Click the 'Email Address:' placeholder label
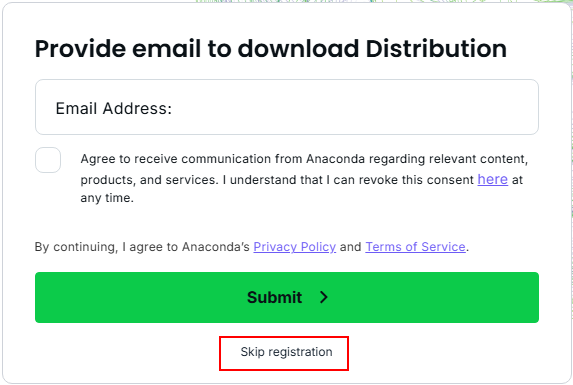This screenshot has height=385, width=573. [114, 108]
